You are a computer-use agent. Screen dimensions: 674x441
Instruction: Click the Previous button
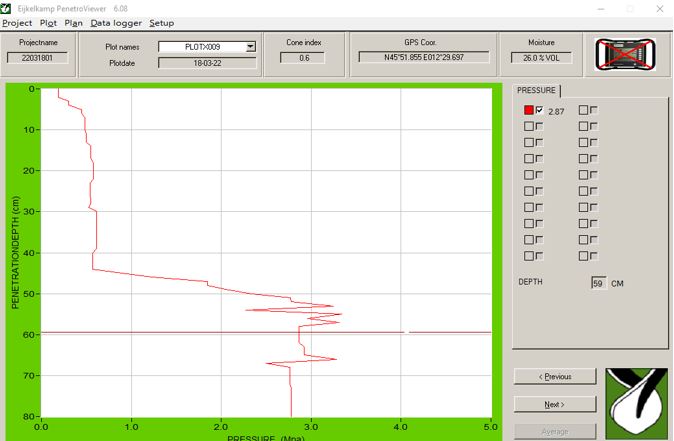[x=555, y=377]
